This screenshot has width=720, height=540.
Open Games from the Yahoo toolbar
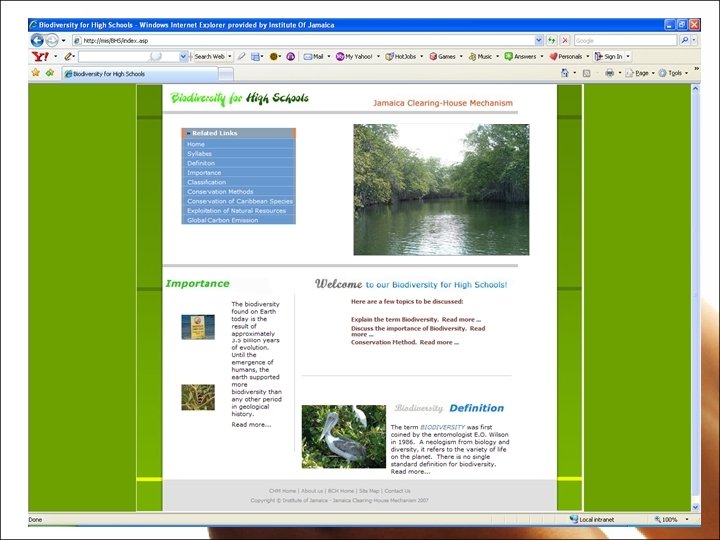click(x=443, y=56)
